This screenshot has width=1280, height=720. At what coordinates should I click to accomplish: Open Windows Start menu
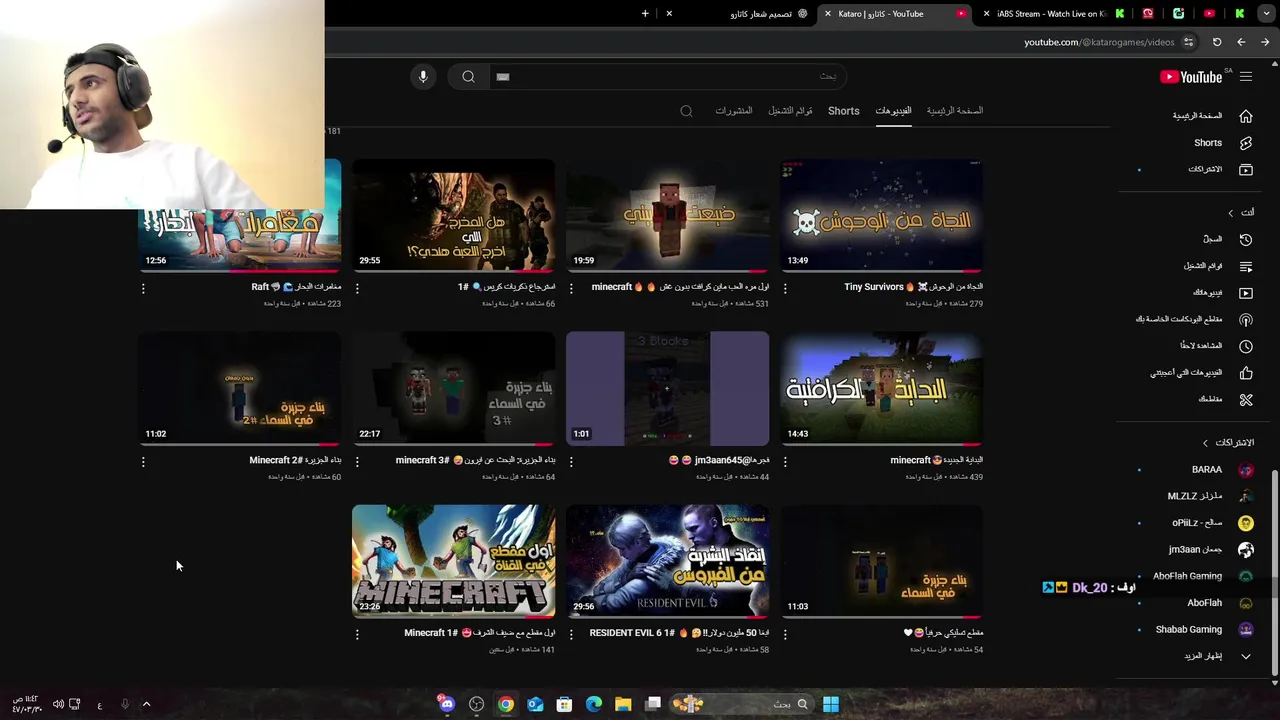tap(831, 704)
